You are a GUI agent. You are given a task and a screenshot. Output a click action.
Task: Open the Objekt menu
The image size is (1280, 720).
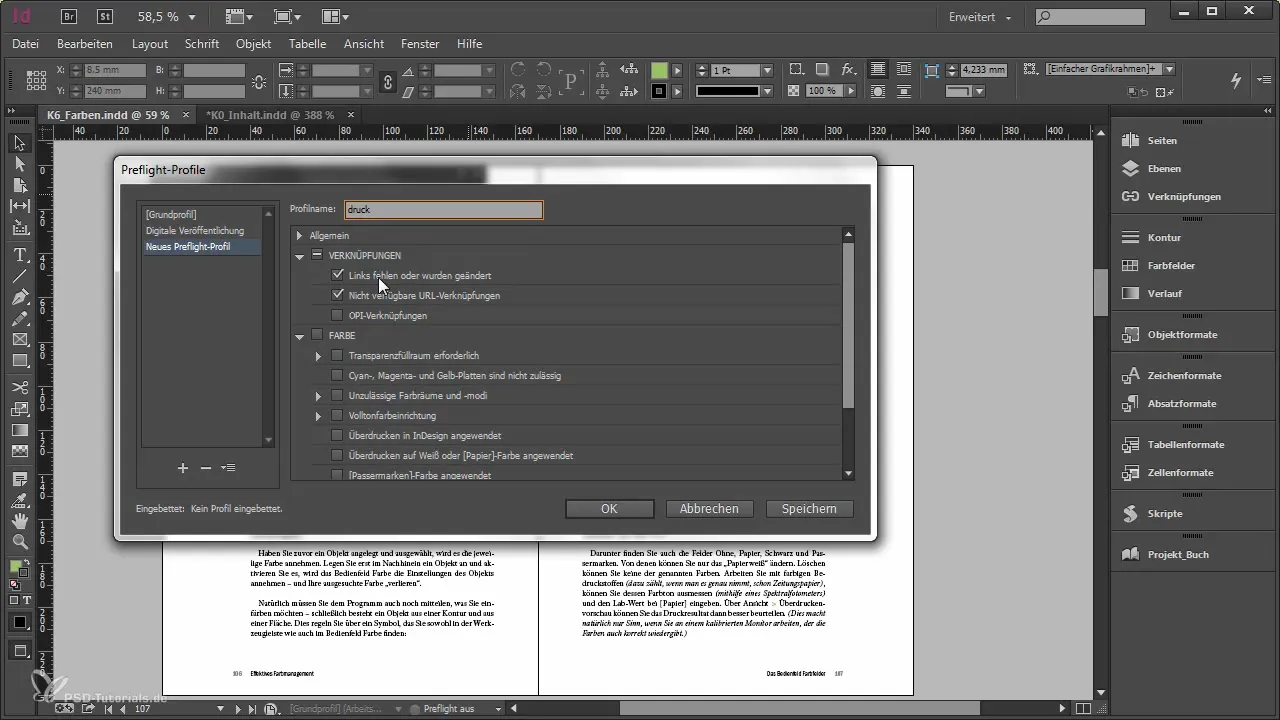tap(254, 44)
